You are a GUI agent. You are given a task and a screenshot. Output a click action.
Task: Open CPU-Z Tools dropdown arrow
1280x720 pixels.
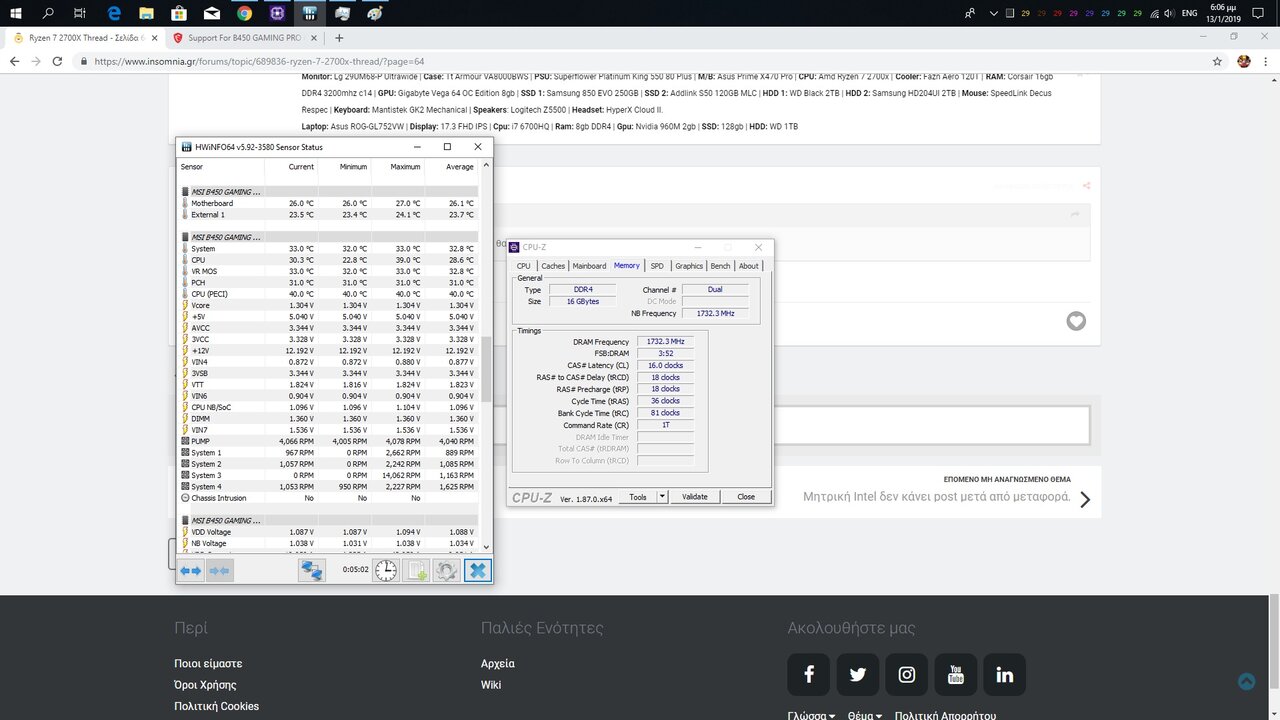click(x=662, y=497)
